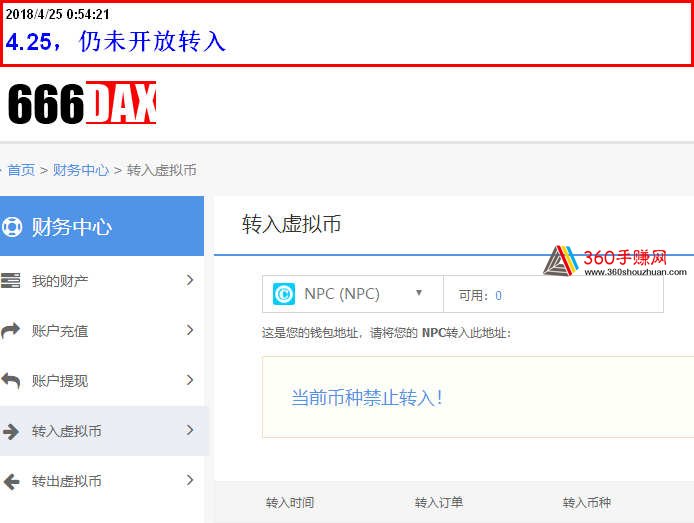The height and width of the screenshot is (523, 694).
Task: Open 账户提现 menu item
Action: click(x=102, y=381)
